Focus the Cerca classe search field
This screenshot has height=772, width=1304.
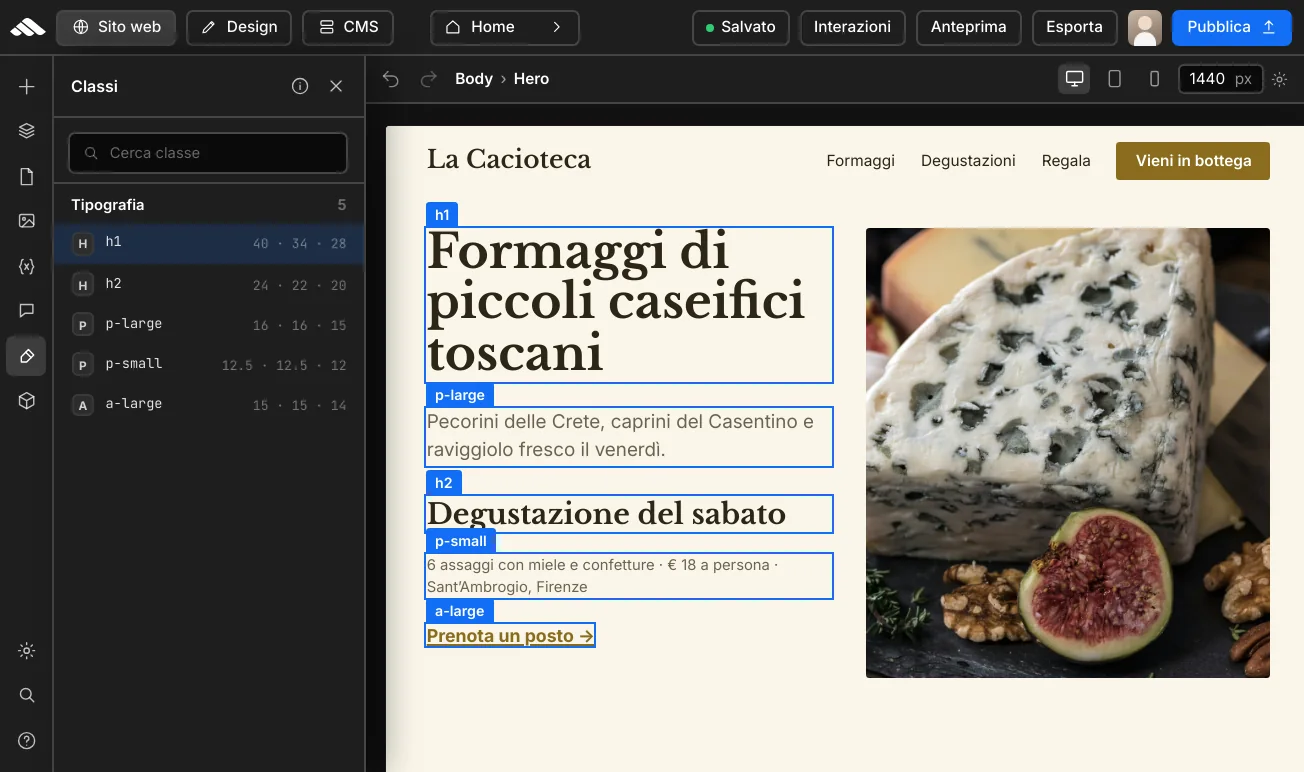pyautogui.click(x=208, y=153)
